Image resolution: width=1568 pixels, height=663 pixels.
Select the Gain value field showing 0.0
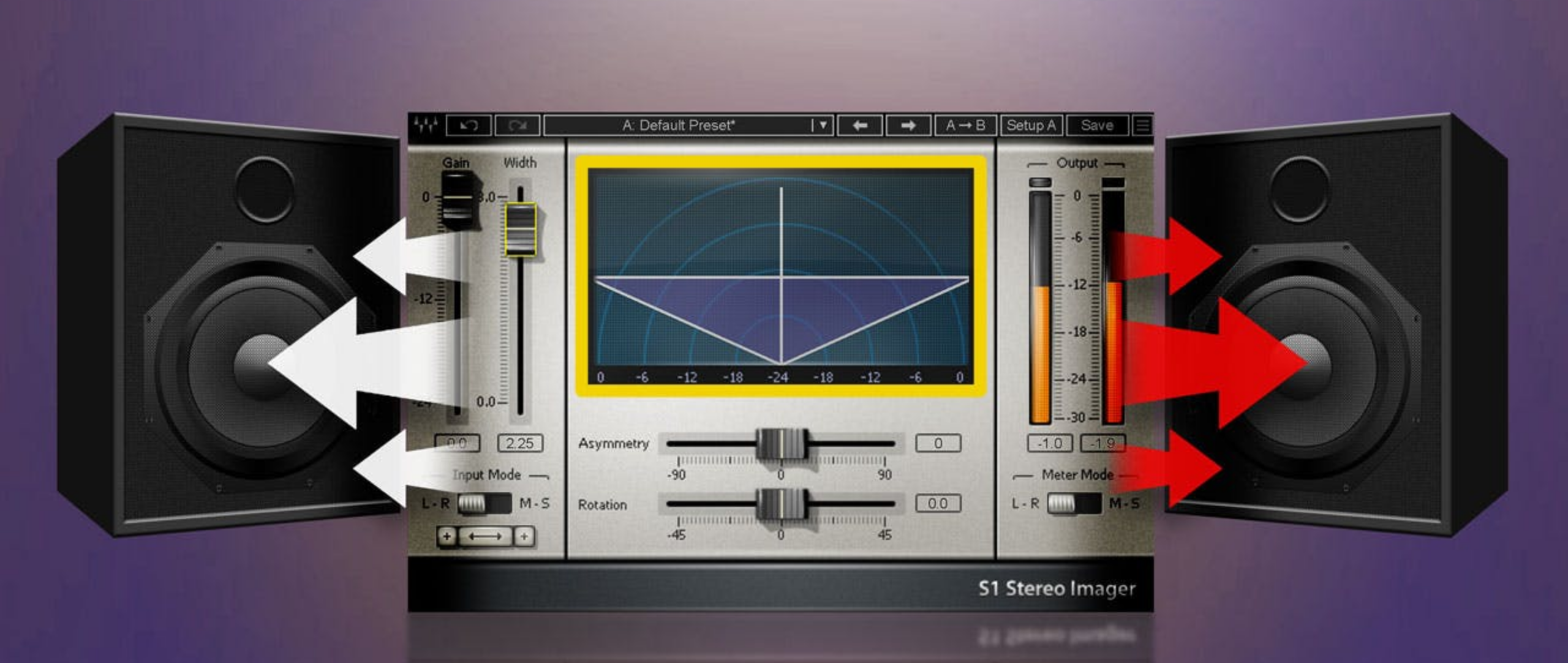coord(457,443)
